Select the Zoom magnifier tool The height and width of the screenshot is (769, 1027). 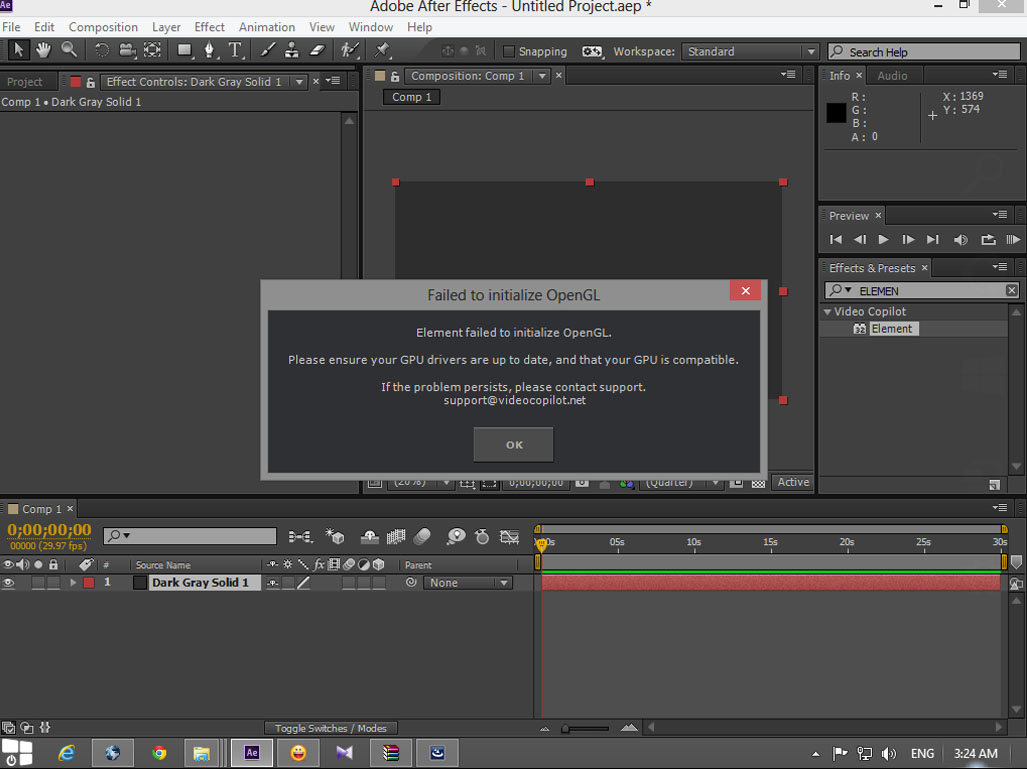tap(69, 50)
